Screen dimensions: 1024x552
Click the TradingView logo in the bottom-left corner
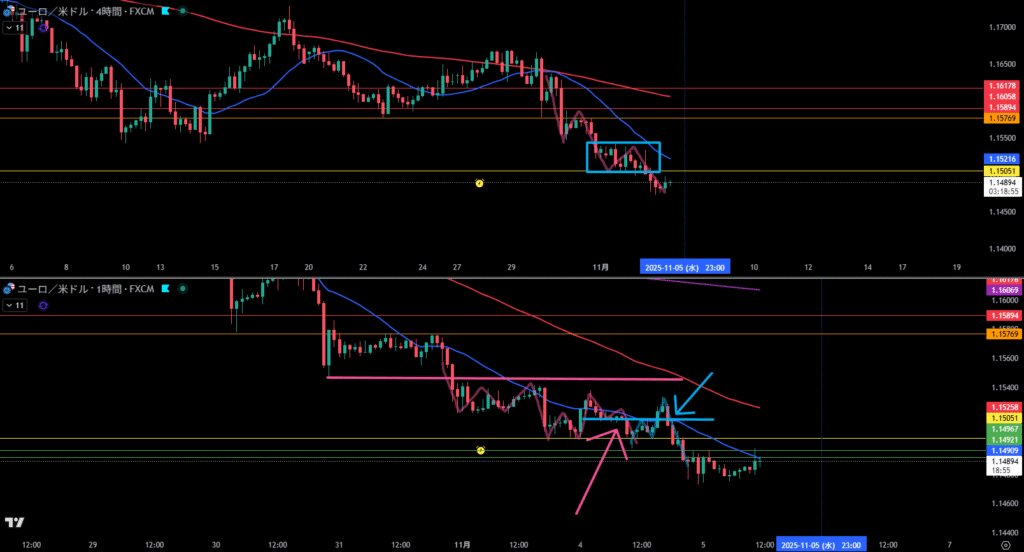[x=15, y=522]
